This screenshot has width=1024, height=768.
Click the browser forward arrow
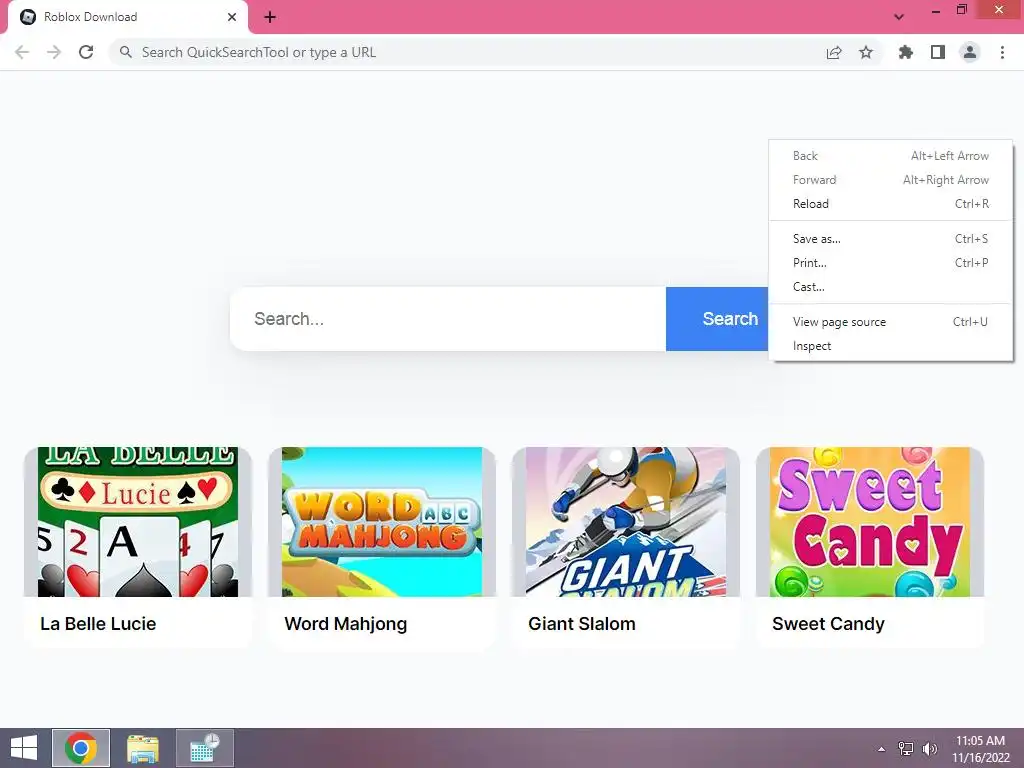point(54,52)
